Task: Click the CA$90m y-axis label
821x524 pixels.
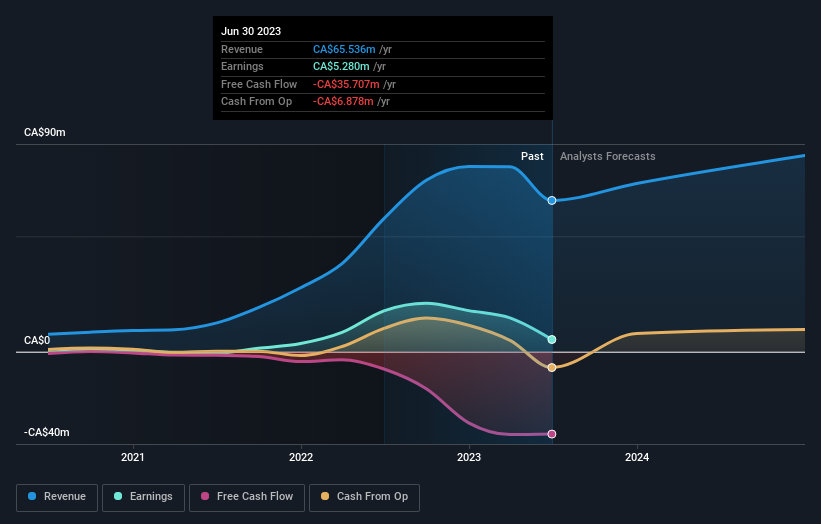Action: point(45,132)
